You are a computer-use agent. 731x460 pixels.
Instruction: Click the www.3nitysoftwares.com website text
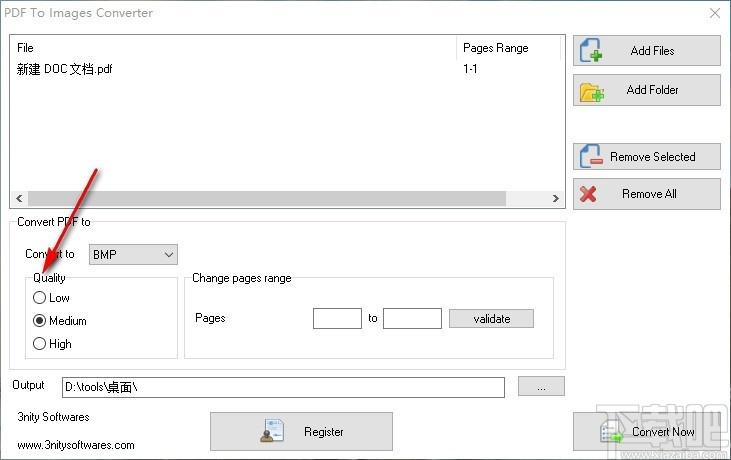point(76,445)
